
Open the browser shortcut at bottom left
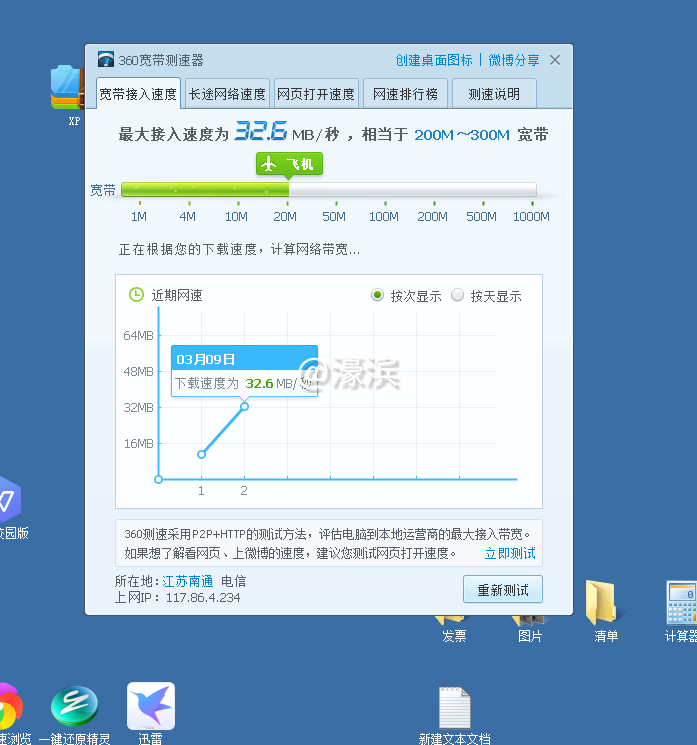click(x=10, y=707)
